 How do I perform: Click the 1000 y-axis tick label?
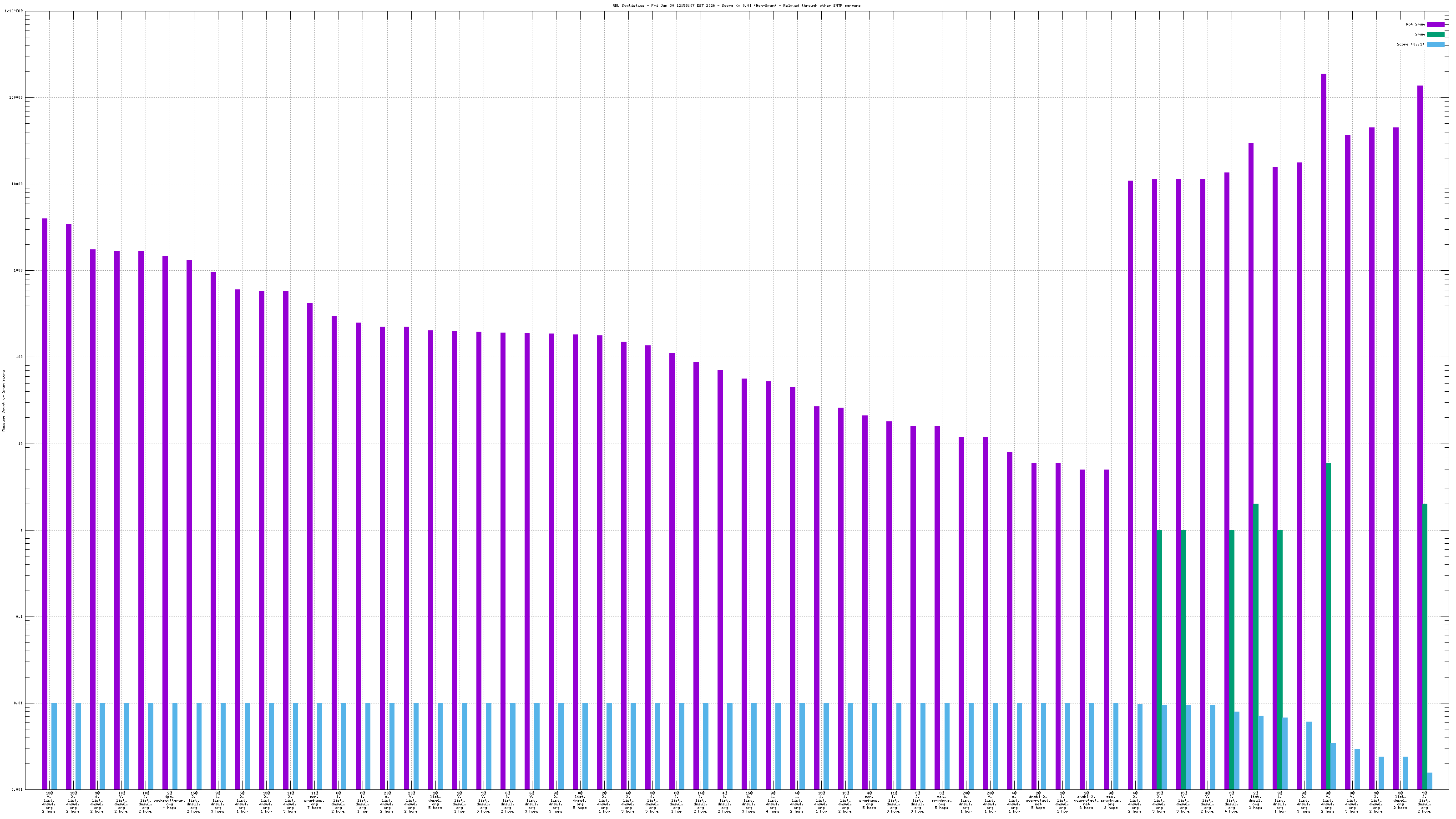(x=19, y=271)
